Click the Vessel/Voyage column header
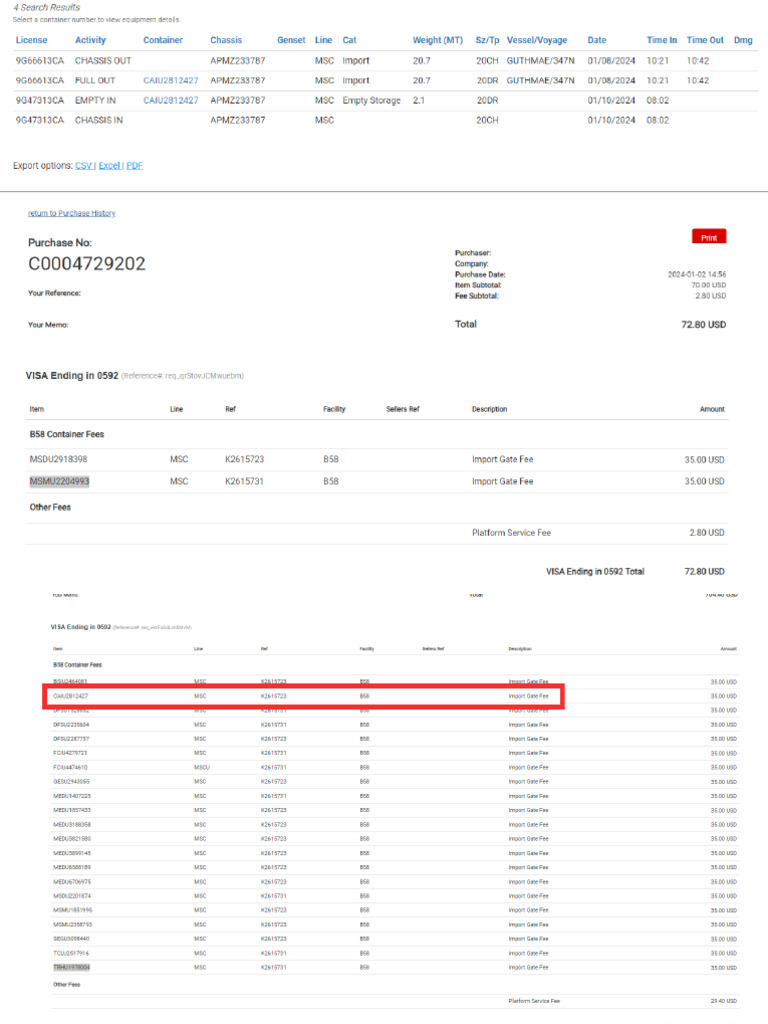This screenshot has width=768, height=1024. (536, 41)
